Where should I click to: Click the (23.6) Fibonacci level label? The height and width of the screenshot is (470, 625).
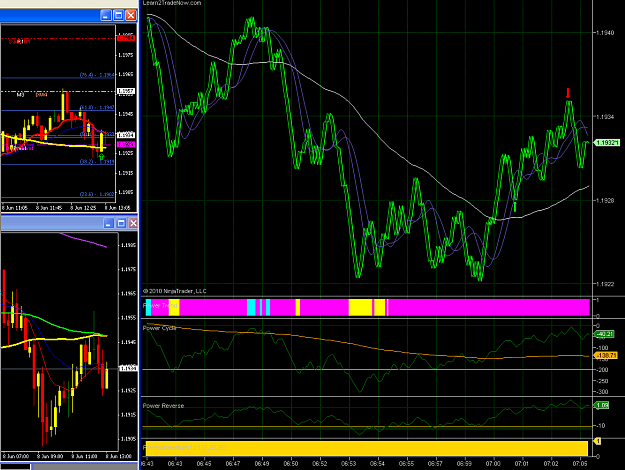[x=97, y=194]
